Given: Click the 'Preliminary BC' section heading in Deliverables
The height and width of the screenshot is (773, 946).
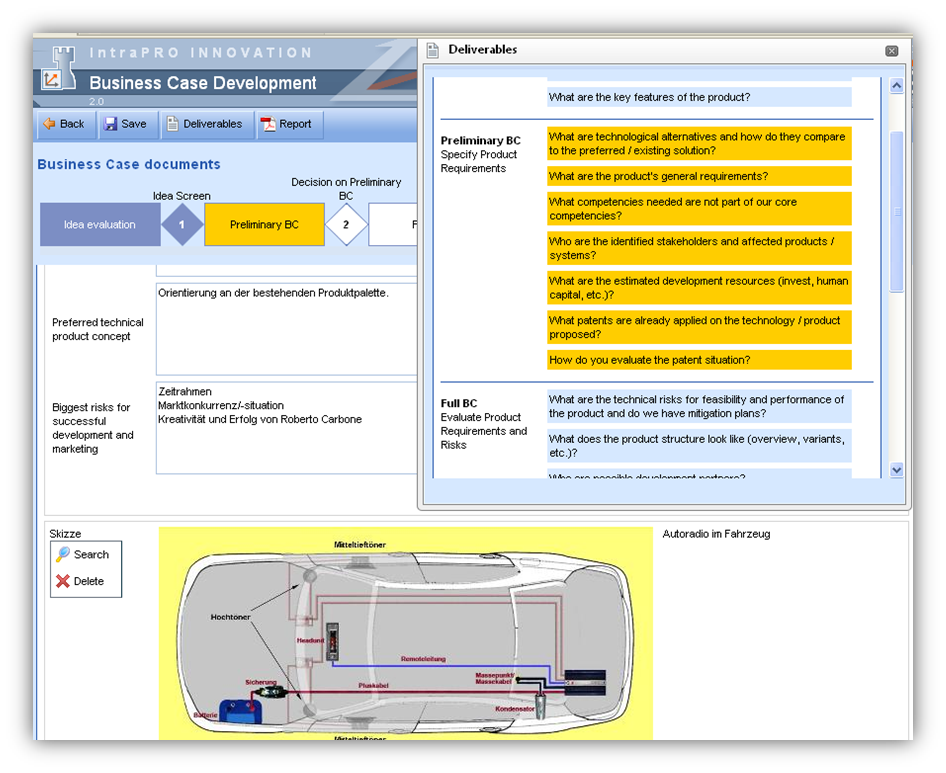Looking at the screenshot, I should coord(480,141).
